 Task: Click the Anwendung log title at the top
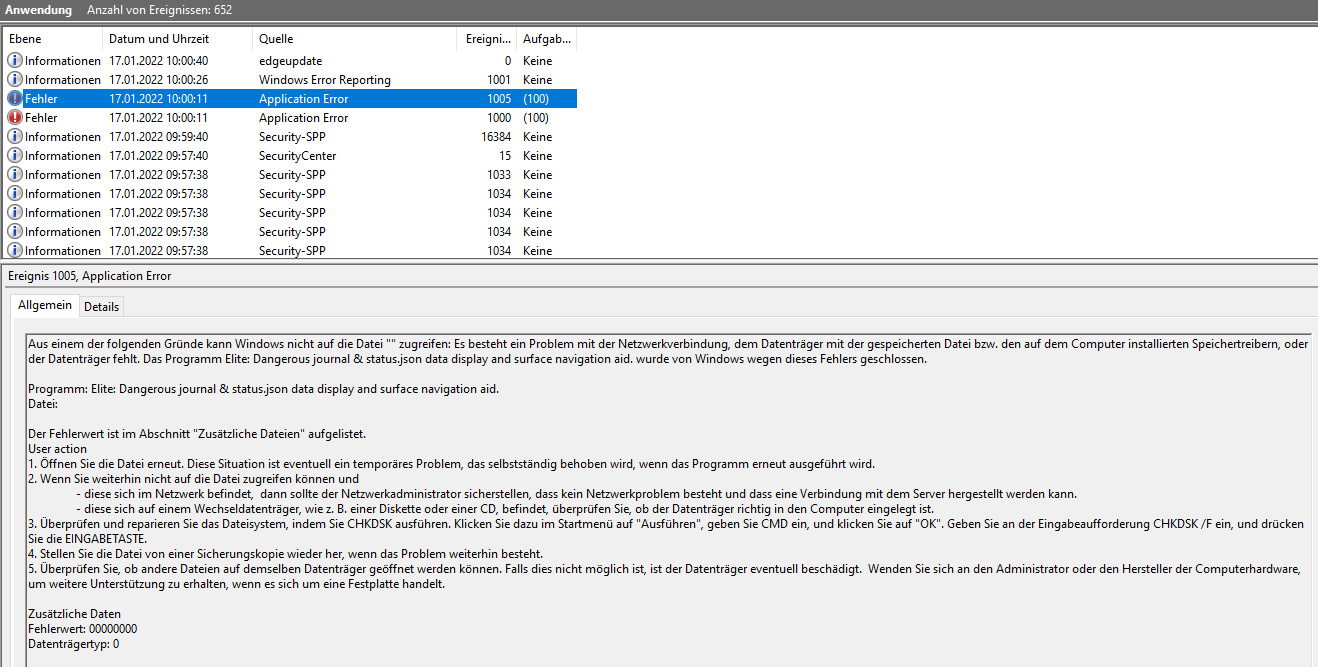[x=39, y=10]
